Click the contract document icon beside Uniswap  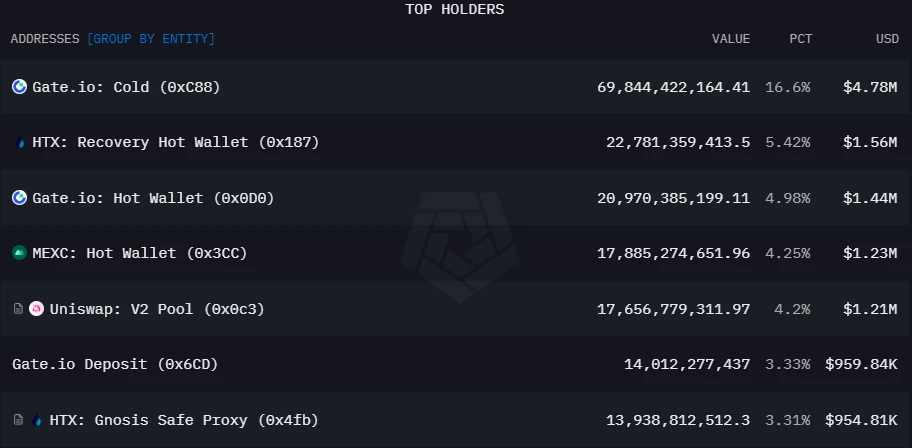point(18,309)
